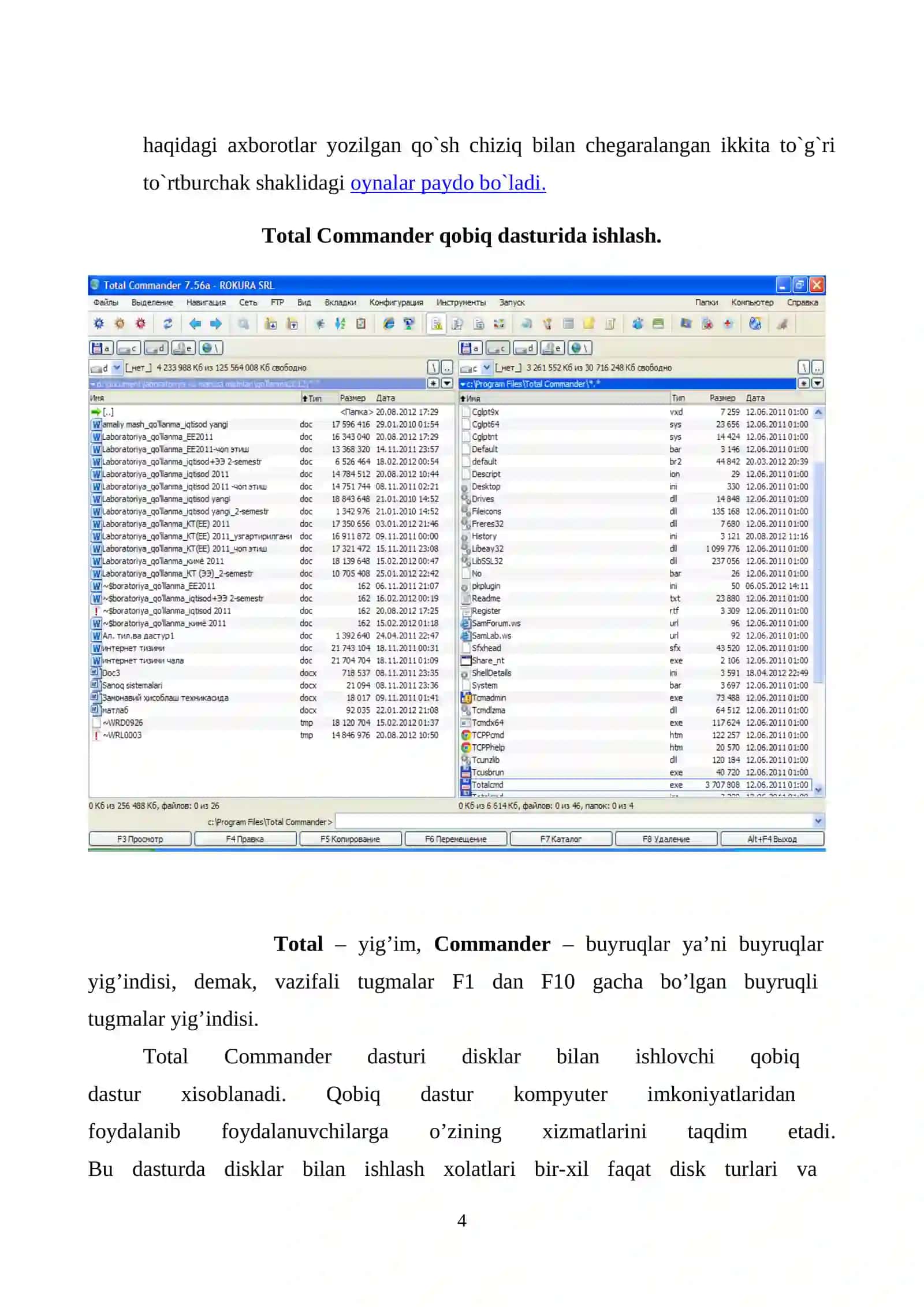Open right panel directory history arrow
The width and height of the screenshot is (924, 1307).
pos(817,383)
